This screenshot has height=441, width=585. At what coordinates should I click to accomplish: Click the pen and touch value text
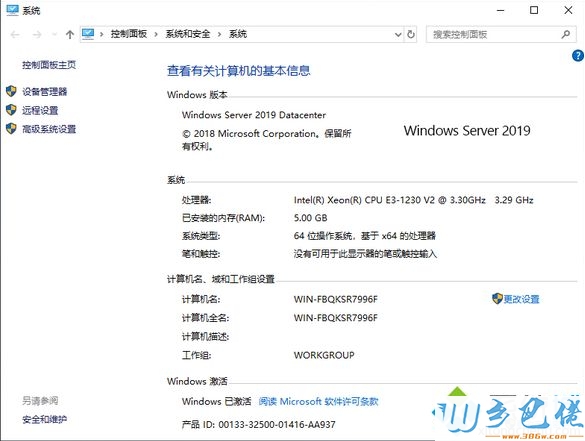[x=365, y=254]
